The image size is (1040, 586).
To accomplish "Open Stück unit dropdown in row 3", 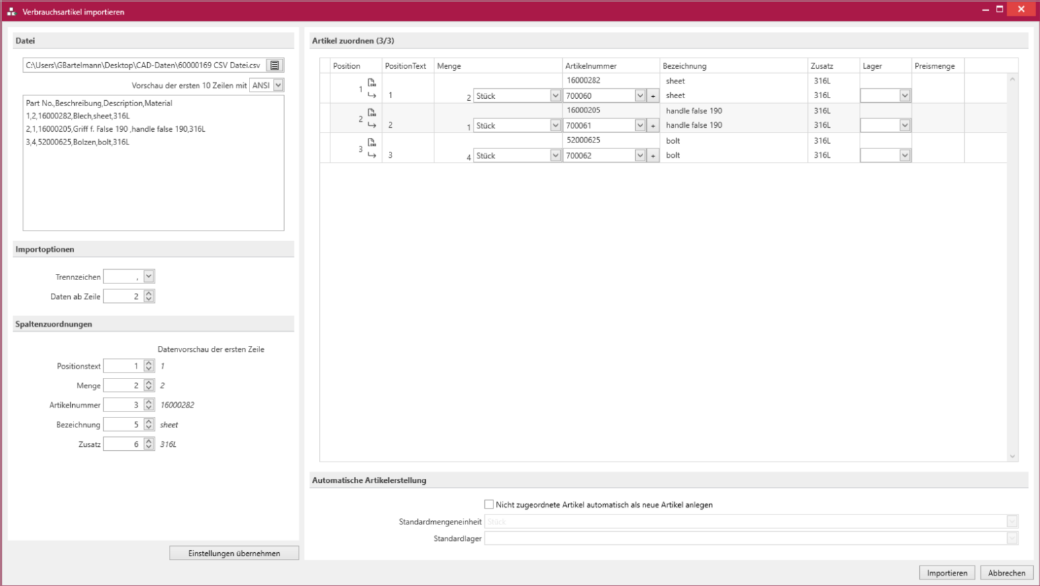I will pos(555,156).
